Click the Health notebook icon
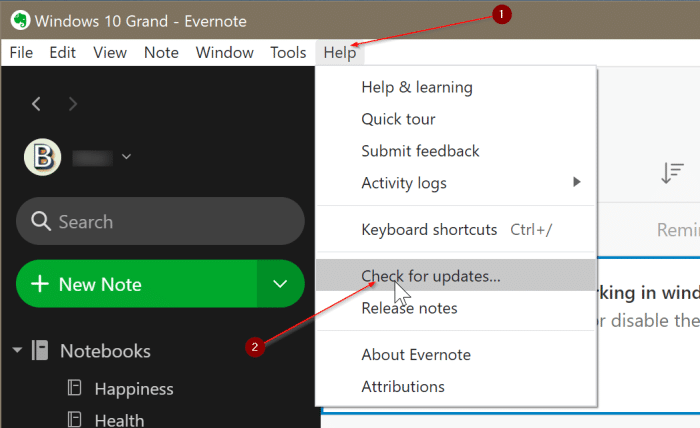 [x=74, y=420]
